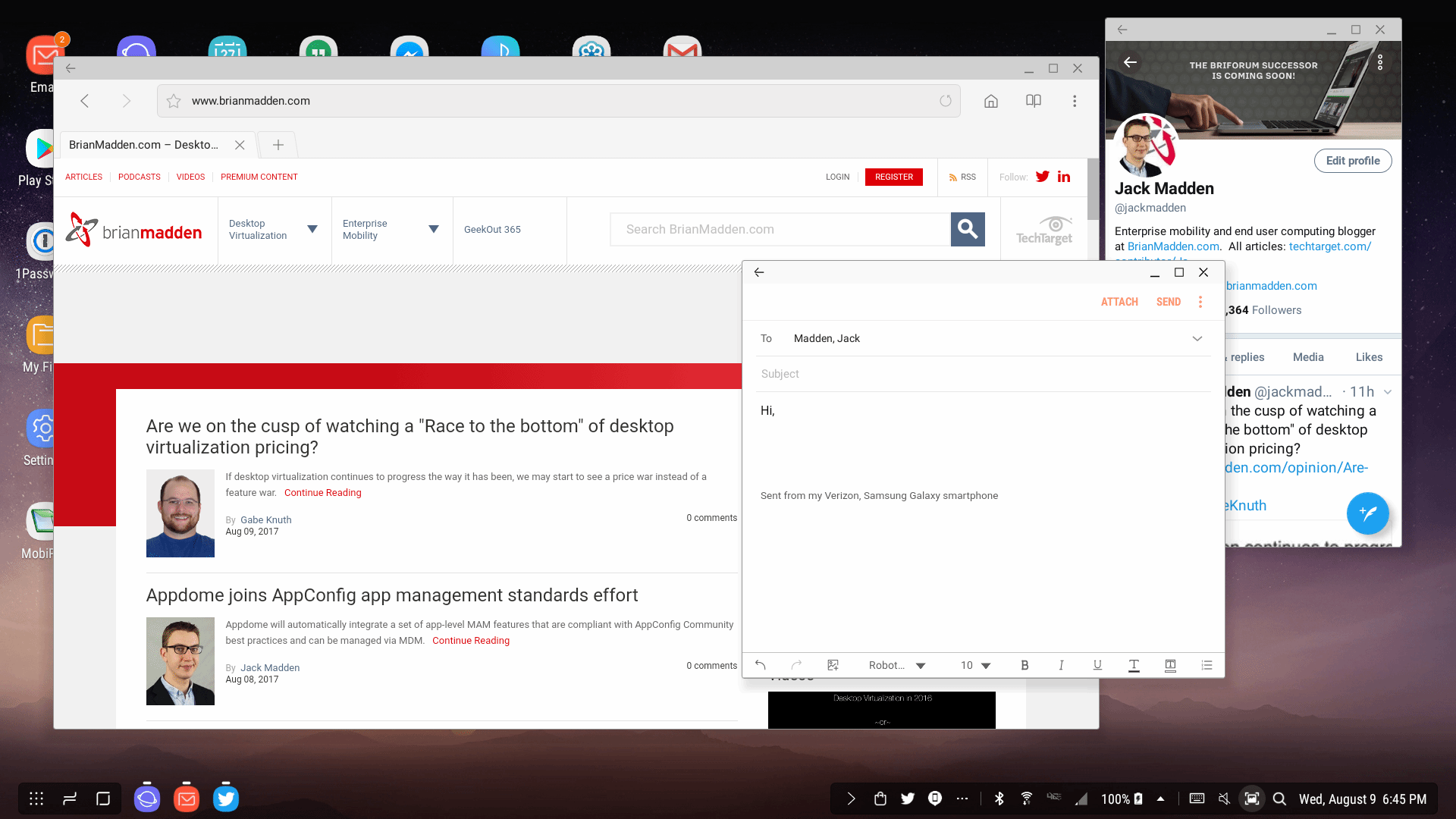The width and height of the screenshot is (1456, 819).
Task: Switch to the Media tab
Action: (x=1308, y=357)
